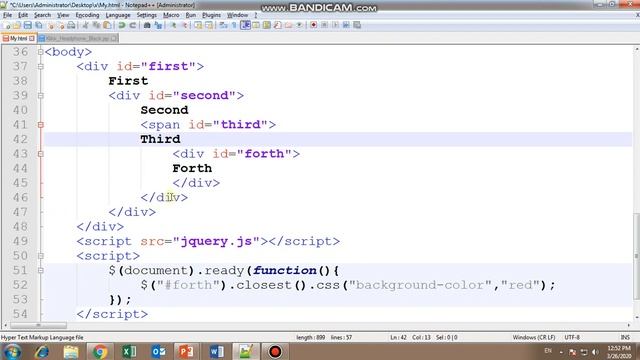Collapse the second div fold at line 39
Viewport: 640px width, 360px height.
pos(40,96)
